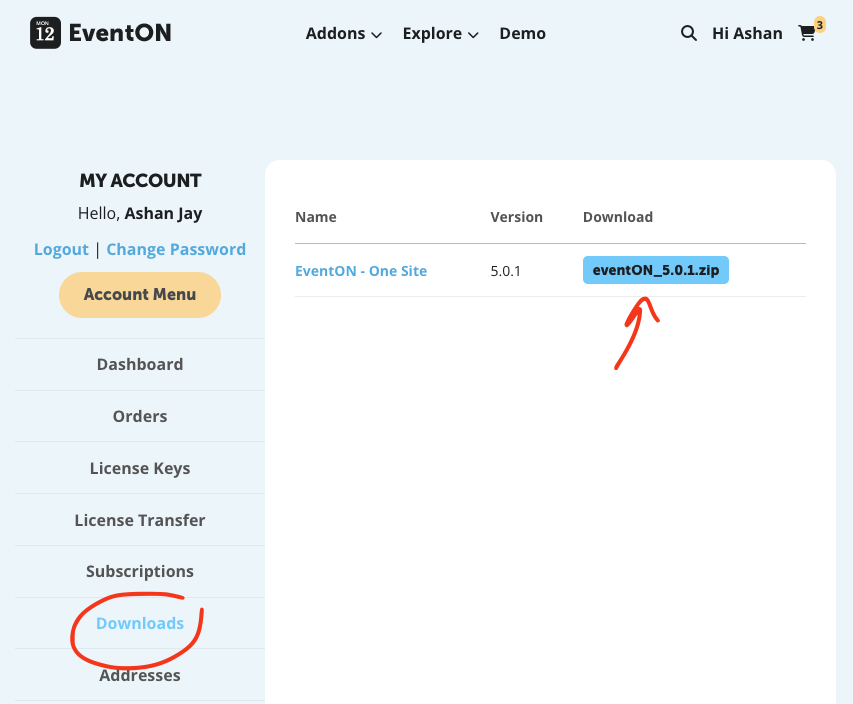Go to the Dashboard section
This screenshot has width=853, height=704.
click(140, 365)
